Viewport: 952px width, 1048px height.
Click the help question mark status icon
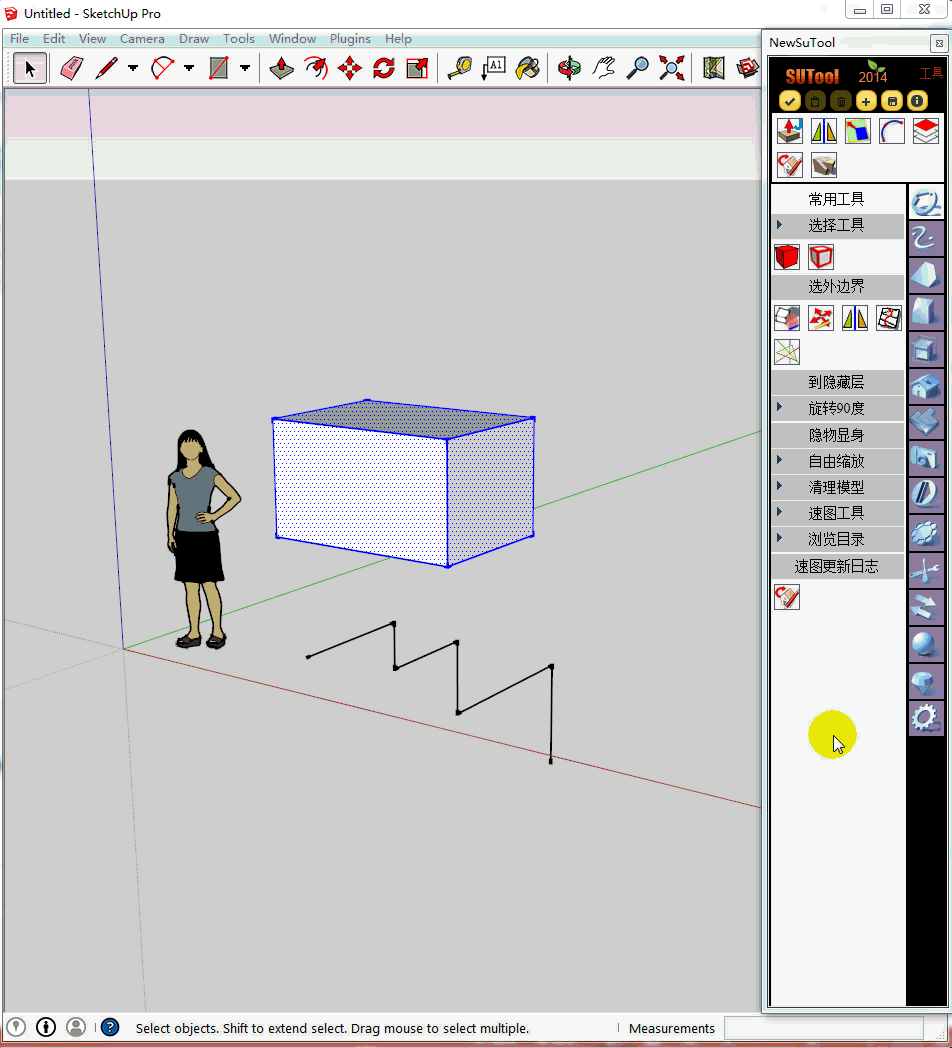point(110,1027)
